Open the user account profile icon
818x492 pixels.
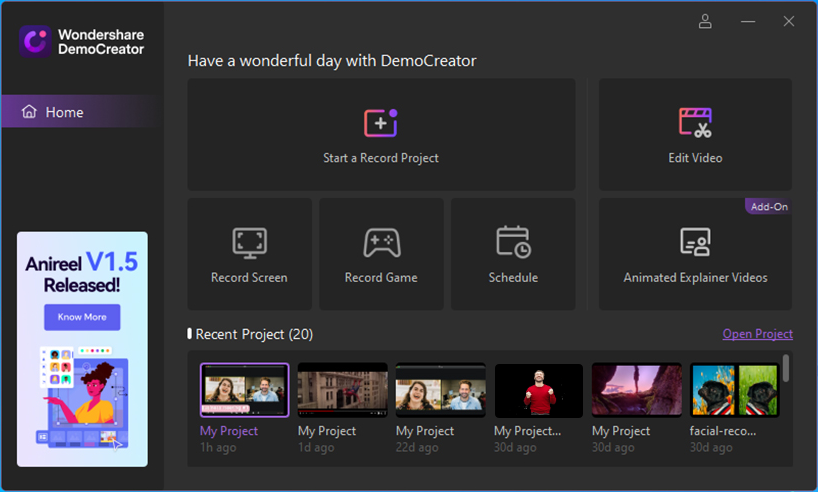[706, 21]
